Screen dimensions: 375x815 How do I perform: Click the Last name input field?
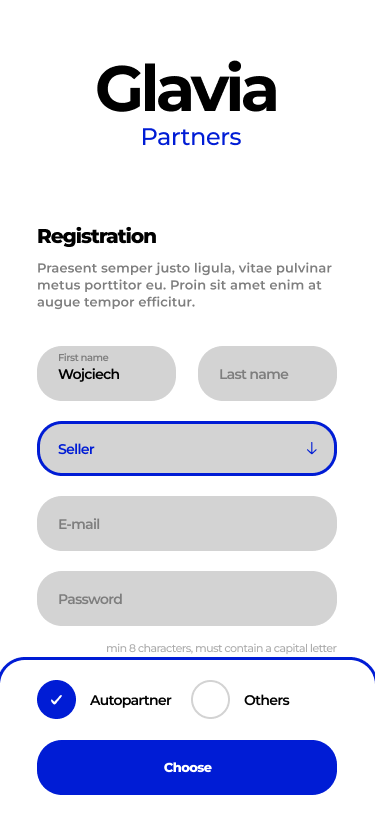pos(267,373)
